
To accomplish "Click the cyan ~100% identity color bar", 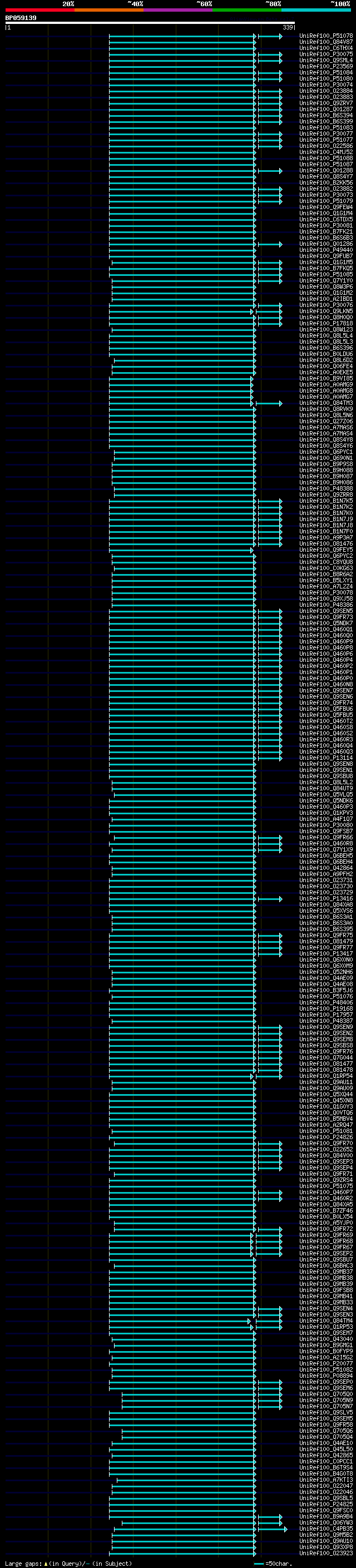I will pyautogui.click(x=317, y=10).
